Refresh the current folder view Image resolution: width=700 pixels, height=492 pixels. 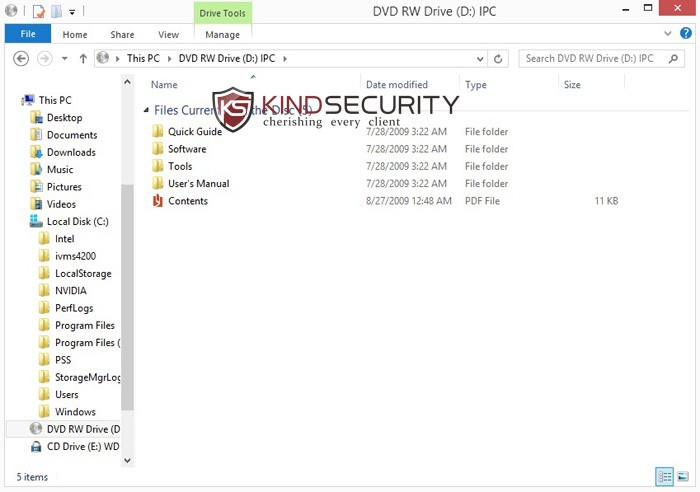(x=498, y=58)
